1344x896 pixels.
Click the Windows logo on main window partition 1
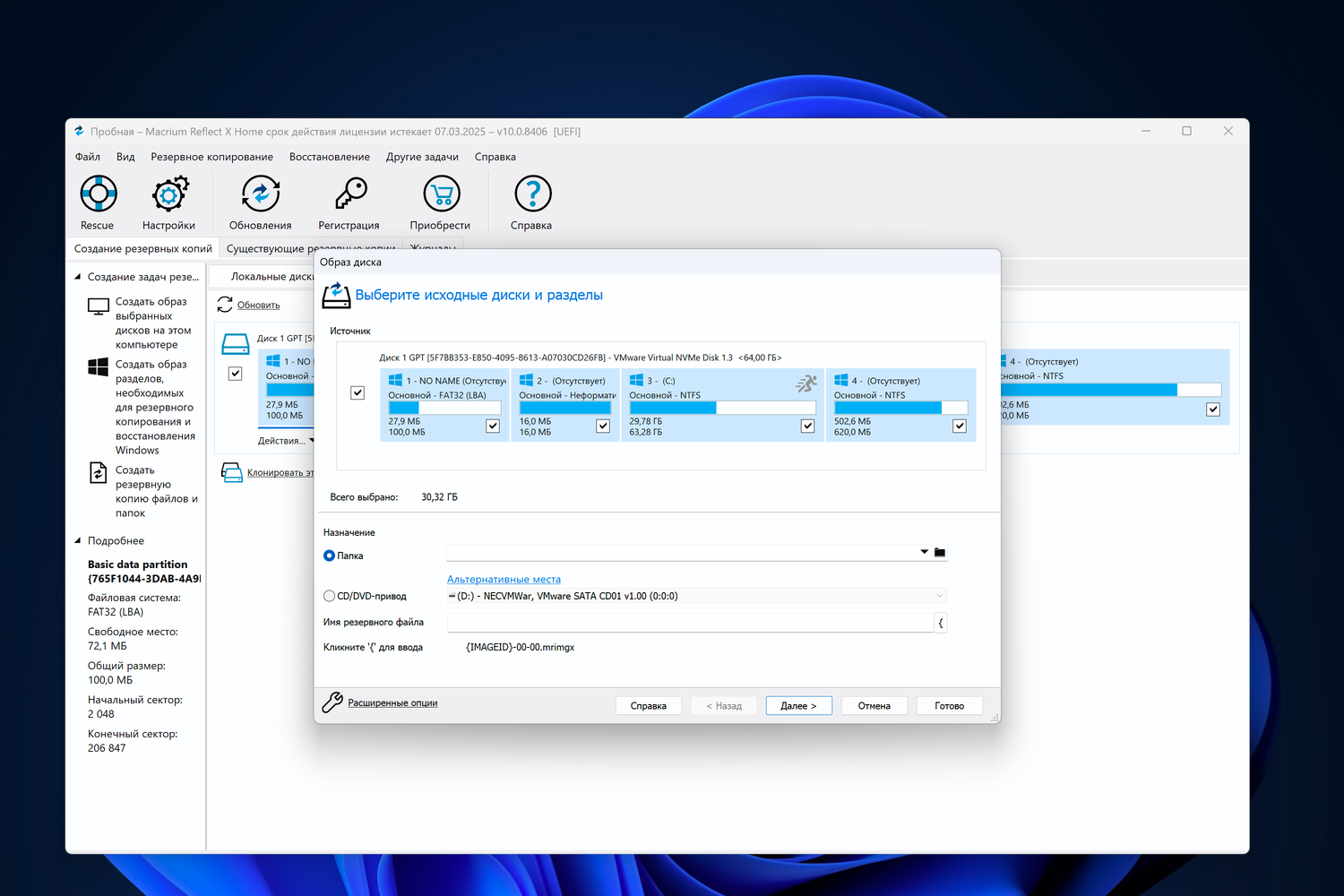click(273, 360)
